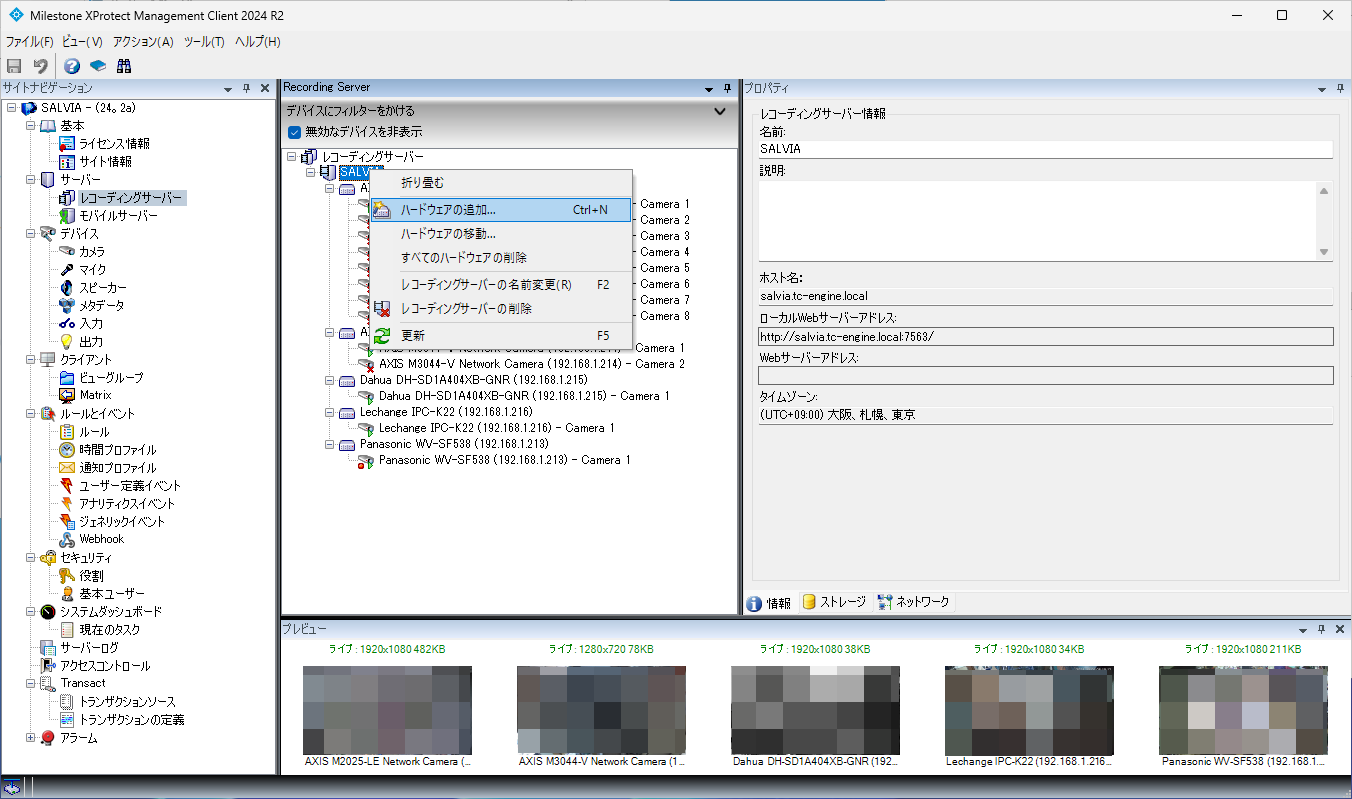The image size is (1352, 799).
Task: Click the 役割 keys icon
Action: pyautogui.click(x=67, y=576)
